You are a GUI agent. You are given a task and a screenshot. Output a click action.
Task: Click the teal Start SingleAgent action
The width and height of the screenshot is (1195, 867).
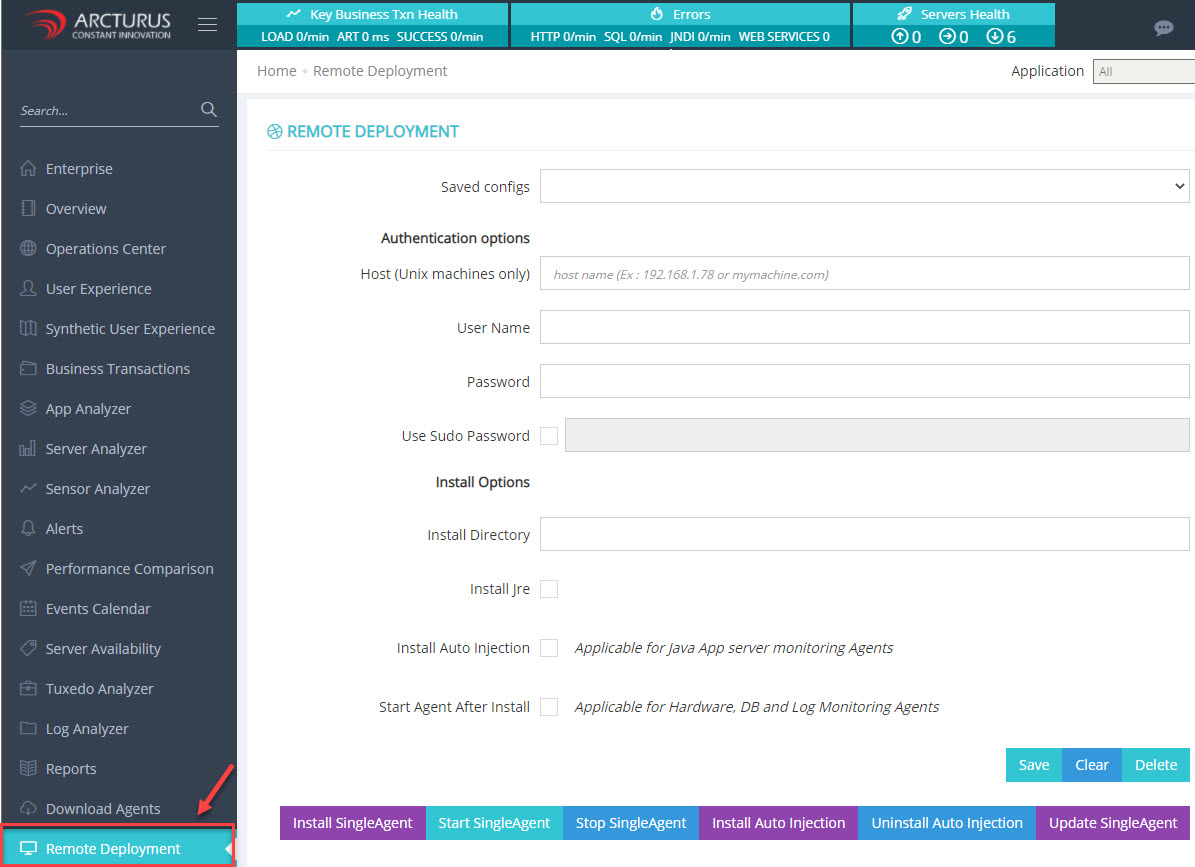pyautogui.click(x=493, y=822)
